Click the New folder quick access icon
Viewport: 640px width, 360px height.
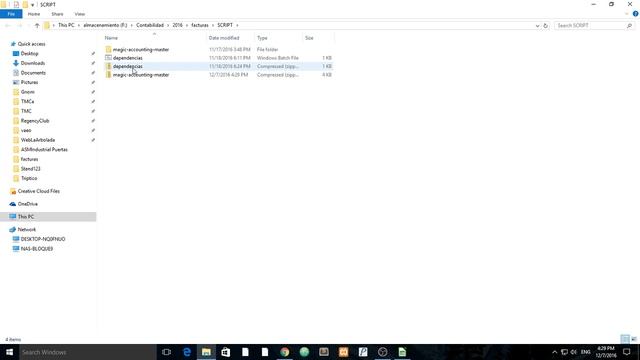coord(25,4)
